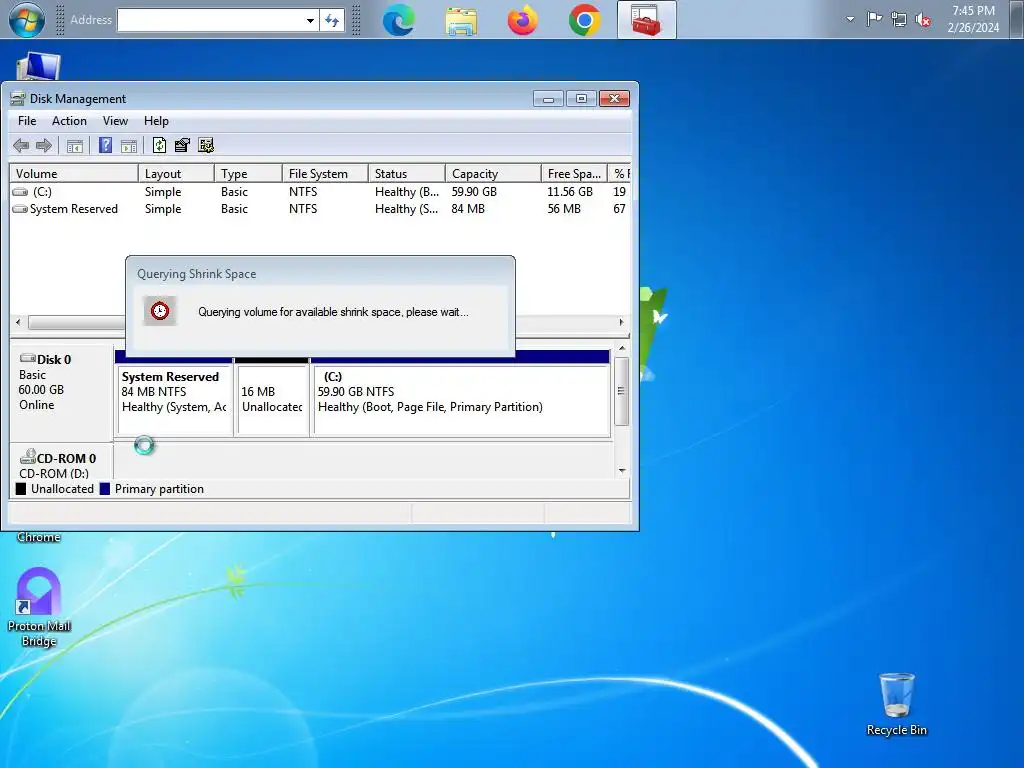This screenshot has width=1024, height=768.
Task: Select the (C:) 59.90 GB NTFS partition block
Action: 462,398
